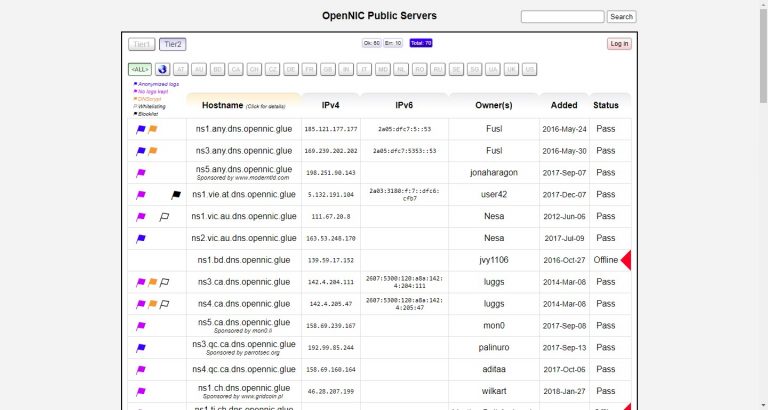Filter servers by CA country button
The height and width of the screenshot is (410, 768).
[236, 70]
